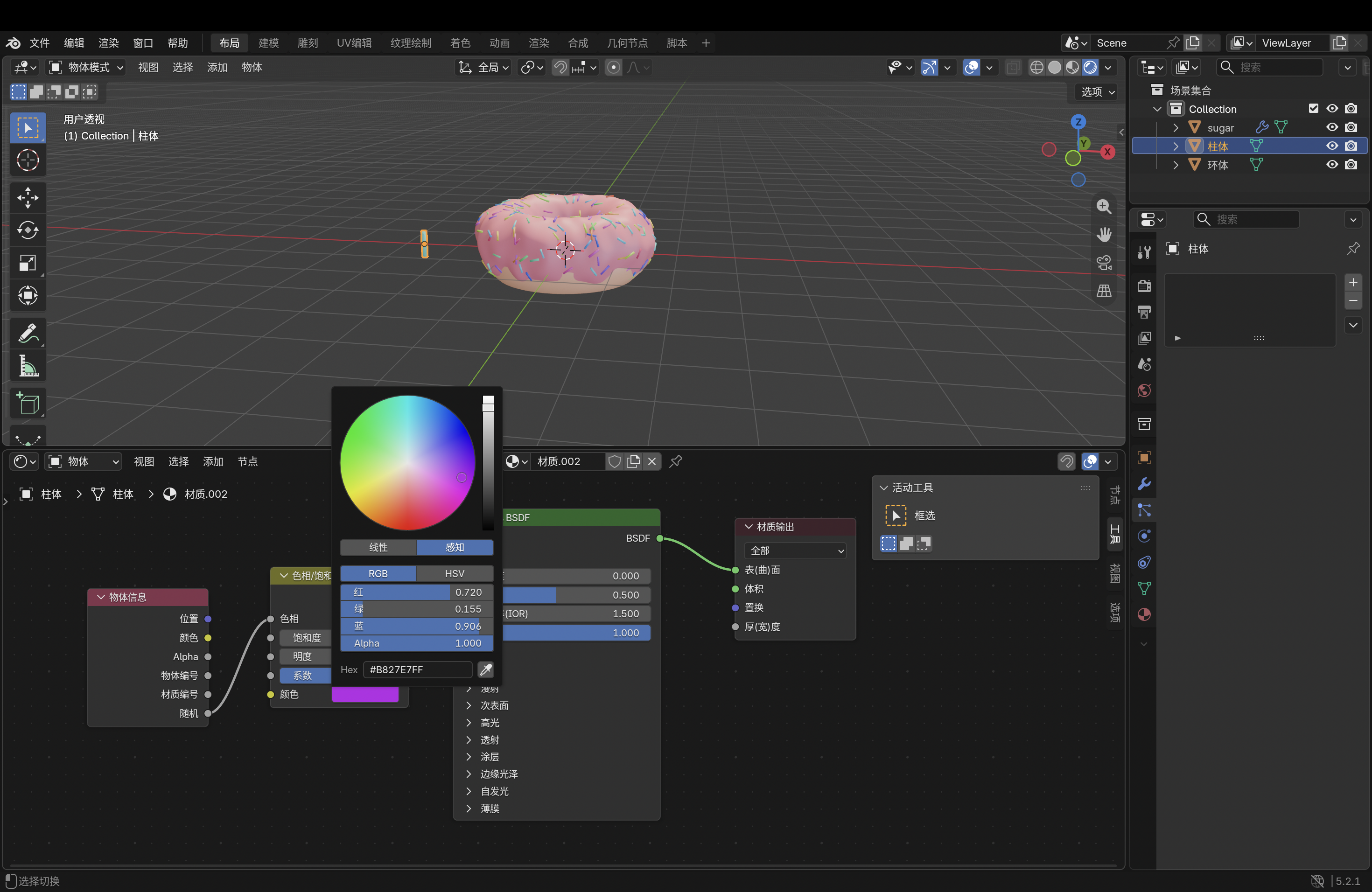Uncheck the Collection exclude checkbox
Image resolution: width=1372 pixels, height=892 pixels.
click(x=1314, y=109)
